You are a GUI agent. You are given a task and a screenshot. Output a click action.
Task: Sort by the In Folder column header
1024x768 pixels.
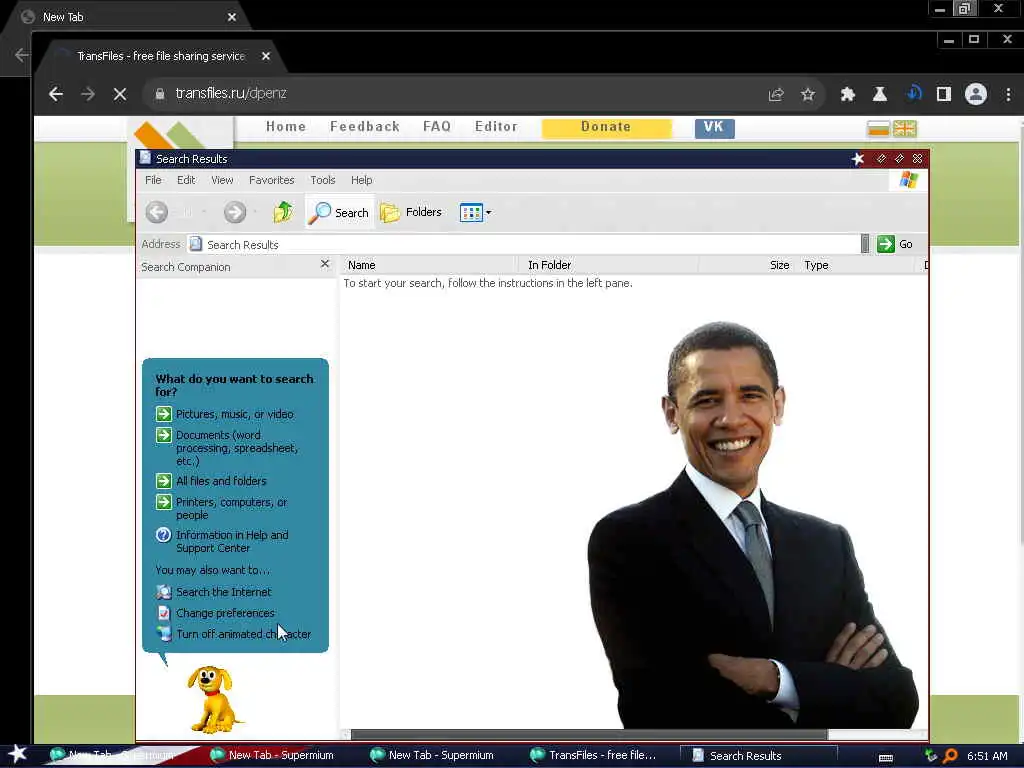(x=609, y=265)
